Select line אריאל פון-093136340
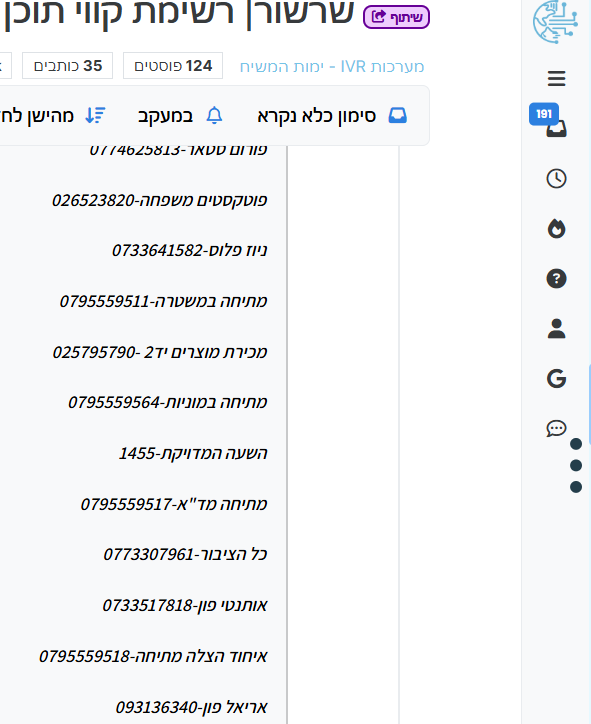Viewport: 591px width, 724px height. 191,707
